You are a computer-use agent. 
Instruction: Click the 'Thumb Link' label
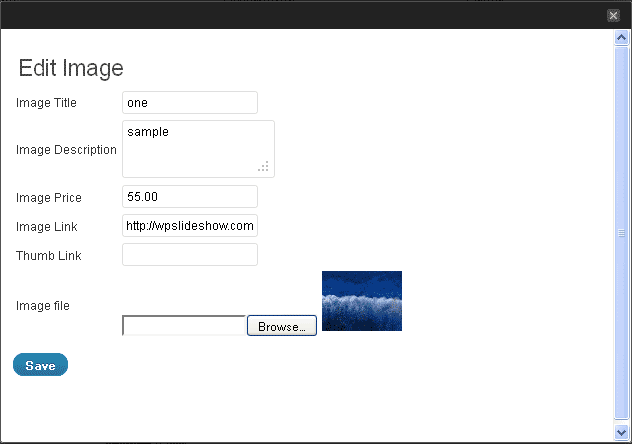(49, 256)
